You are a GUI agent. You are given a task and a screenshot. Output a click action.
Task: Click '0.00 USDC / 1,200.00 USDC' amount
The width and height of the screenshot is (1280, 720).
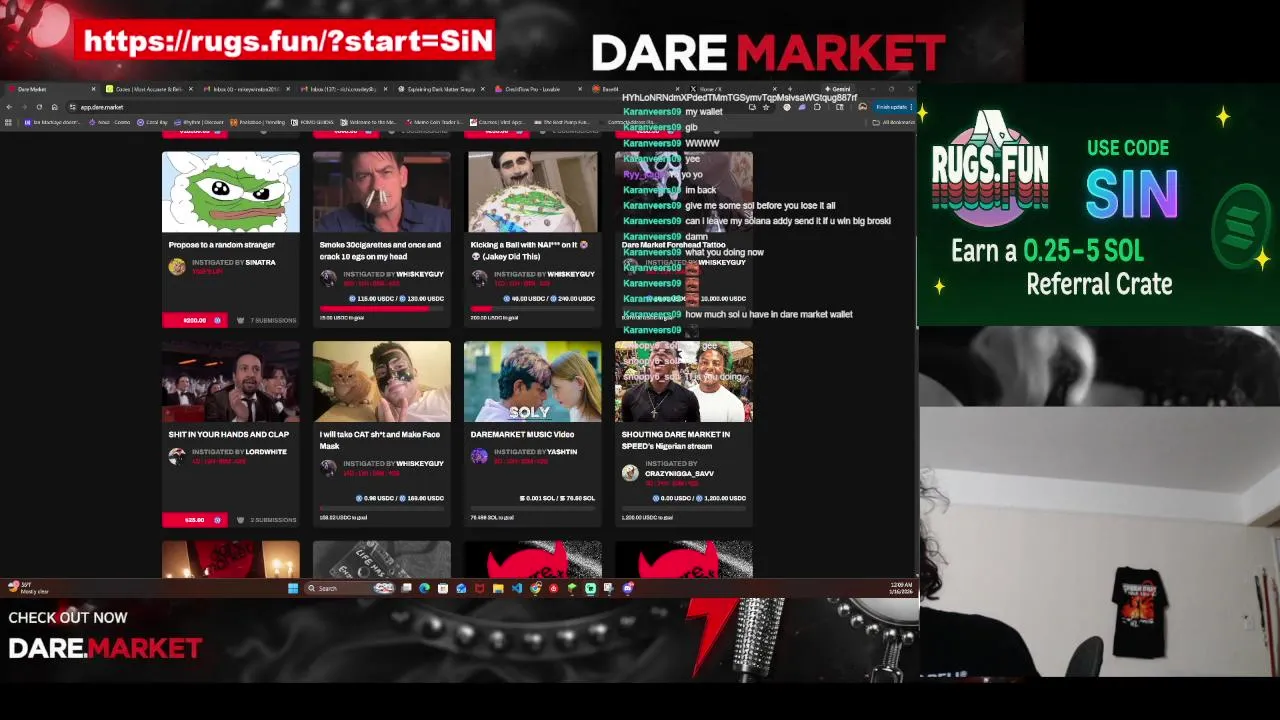700,498
